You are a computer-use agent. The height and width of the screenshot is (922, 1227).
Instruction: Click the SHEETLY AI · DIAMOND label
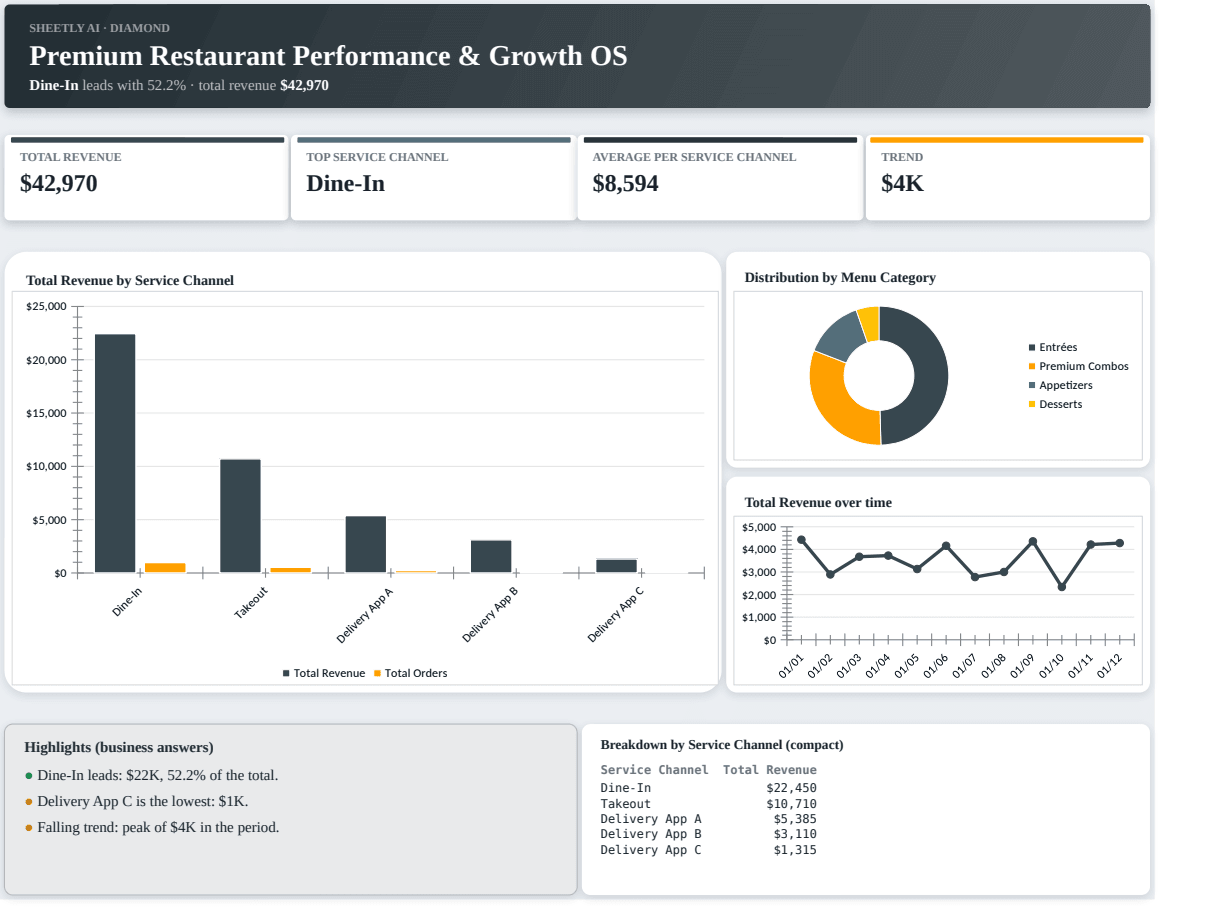[99, 28]
